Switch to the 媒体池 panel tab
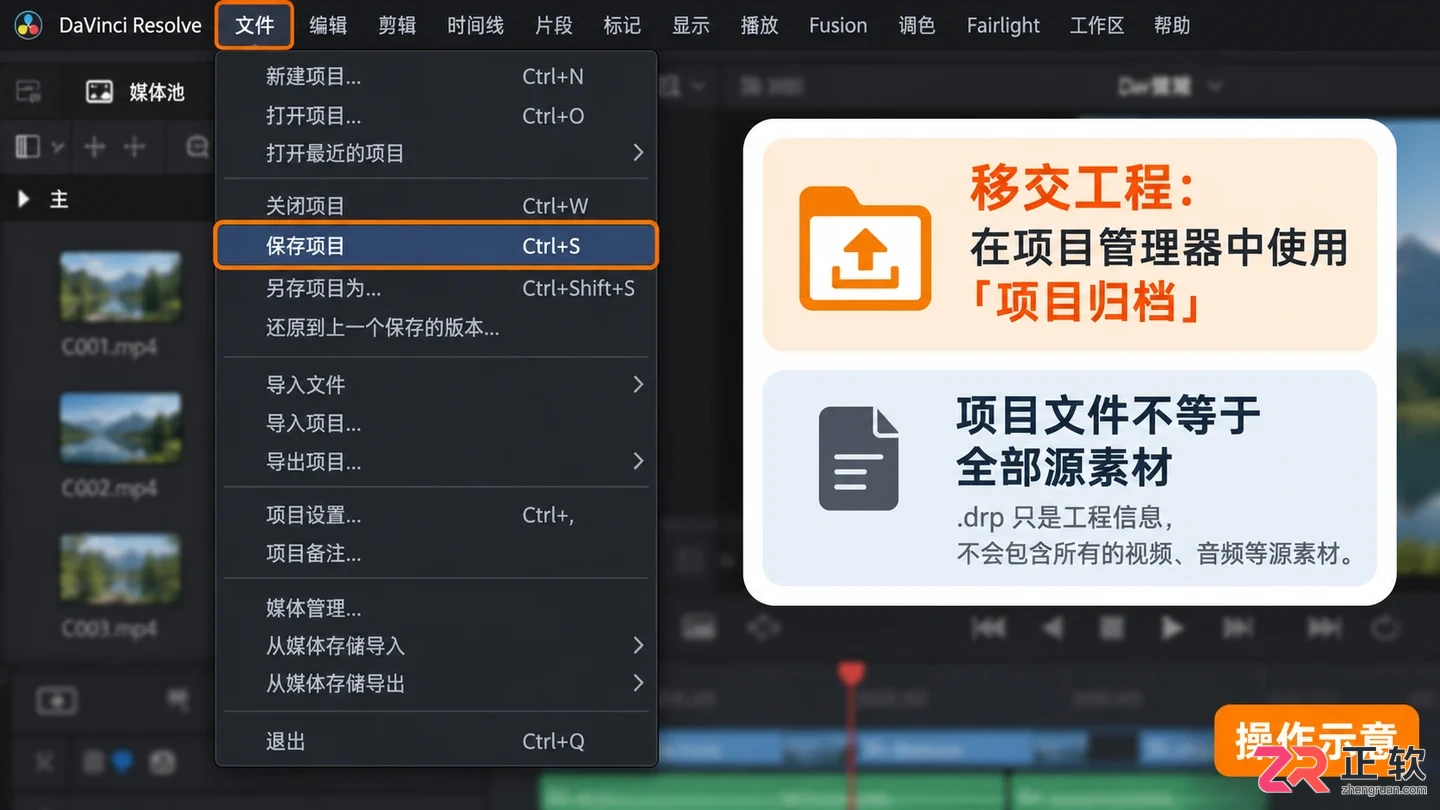 136,92
